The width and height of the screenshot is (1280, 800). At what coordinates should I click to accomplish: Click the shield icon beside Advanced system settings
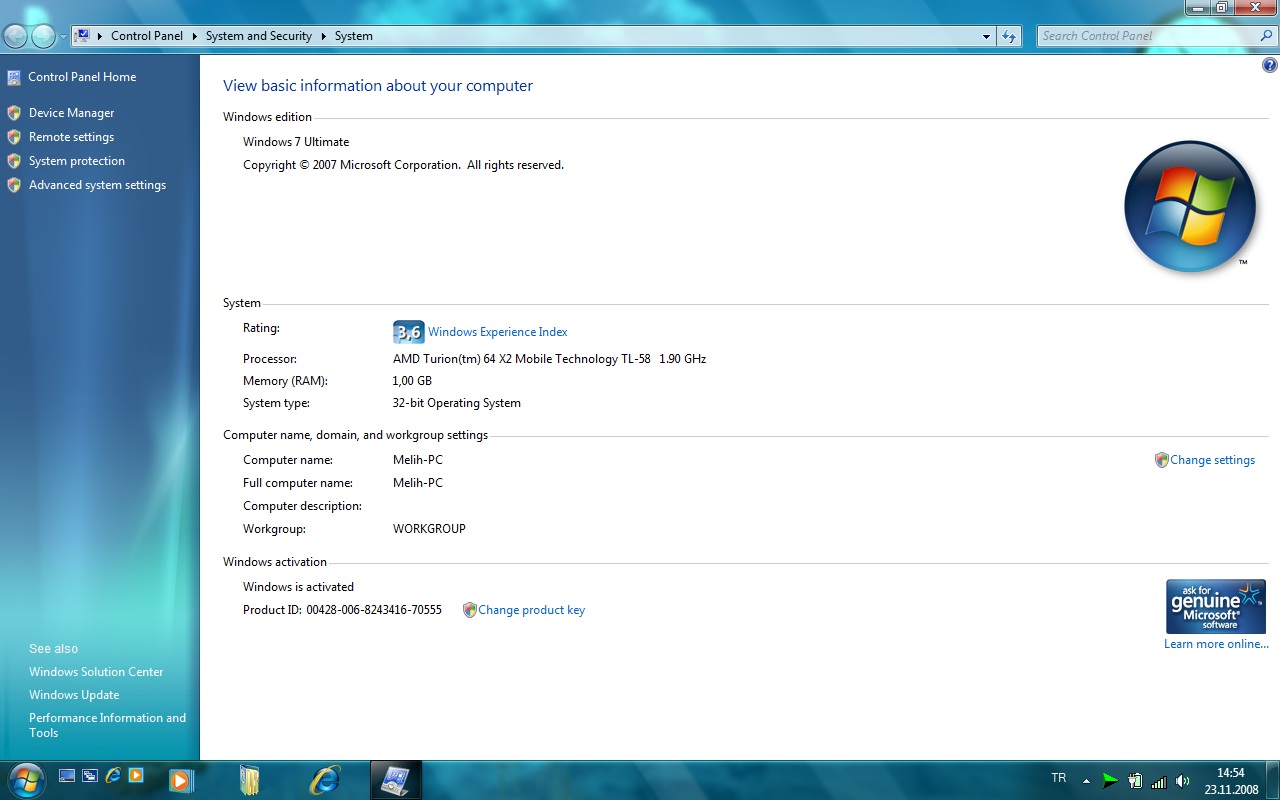tap(14, 185)
